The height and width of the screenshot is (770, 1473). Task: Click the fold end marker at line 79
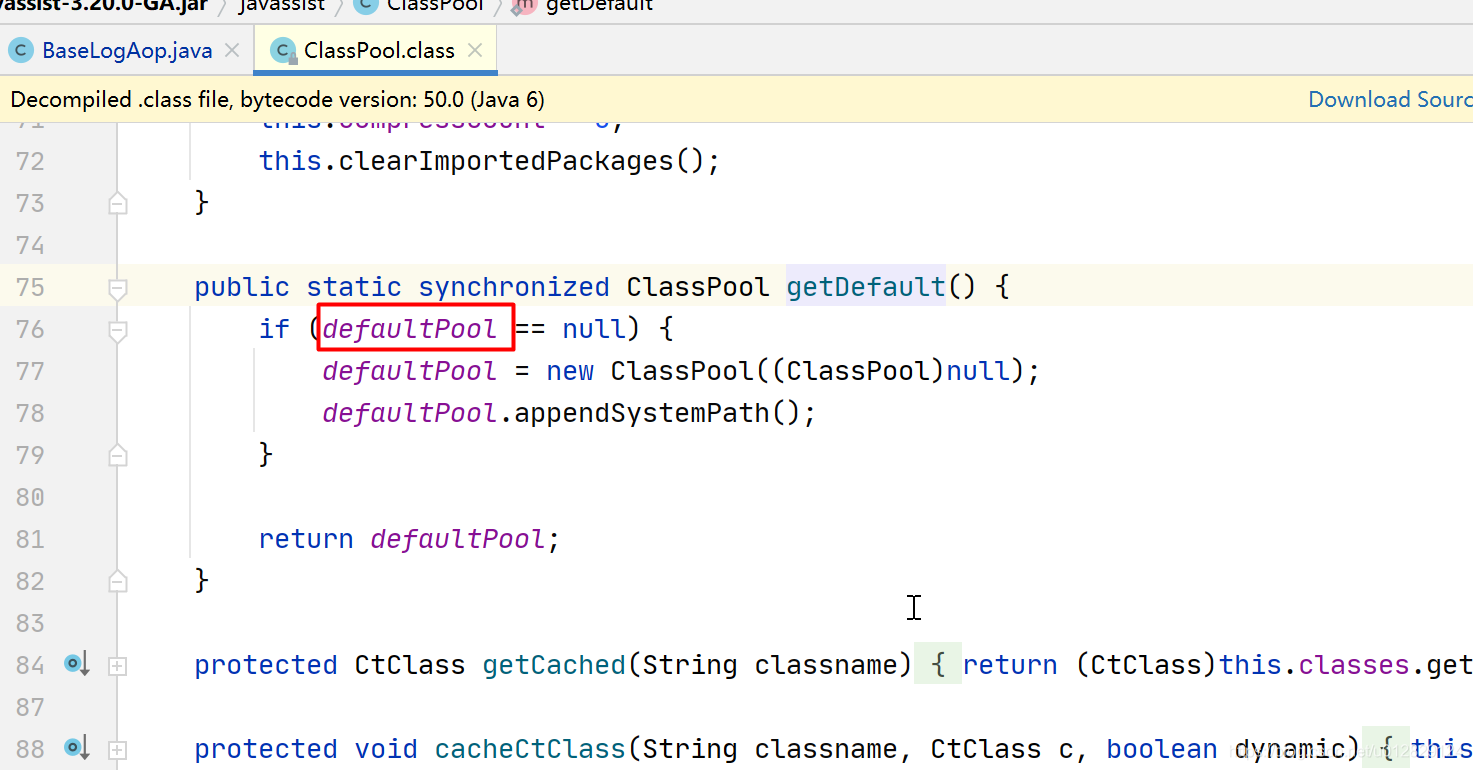click(117, 456)
